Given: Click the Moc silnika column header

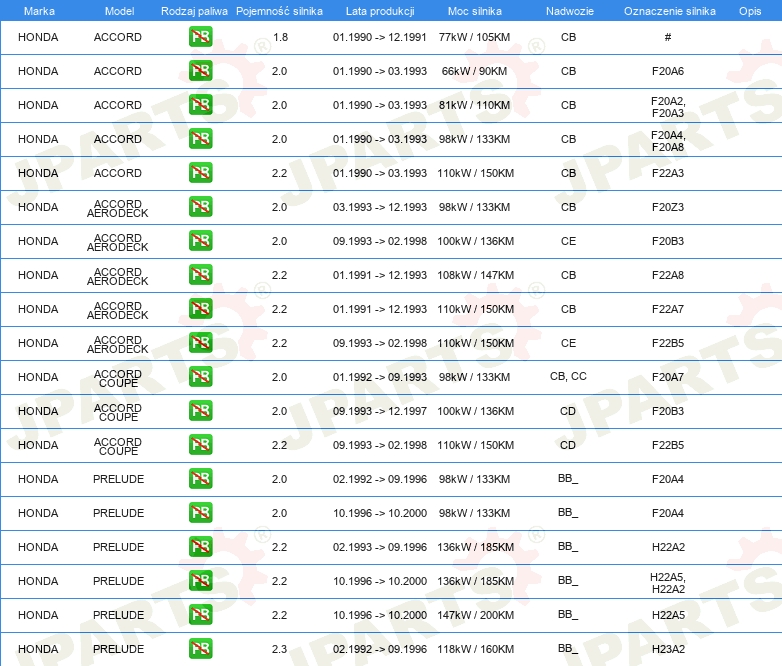Looking at the screenshot, I should (x=474, y=11).
